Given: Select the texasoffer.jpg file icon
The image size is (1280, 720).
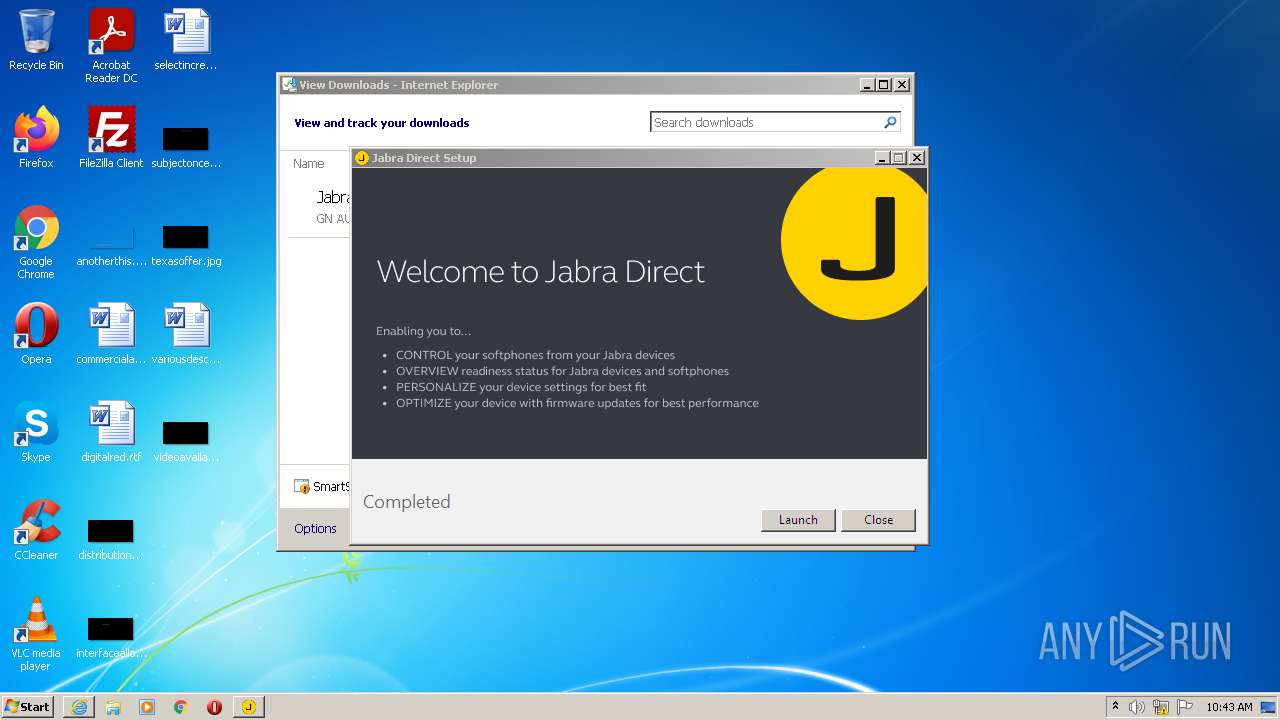Looking at the screenshot, I should click(x=186, y=245).
